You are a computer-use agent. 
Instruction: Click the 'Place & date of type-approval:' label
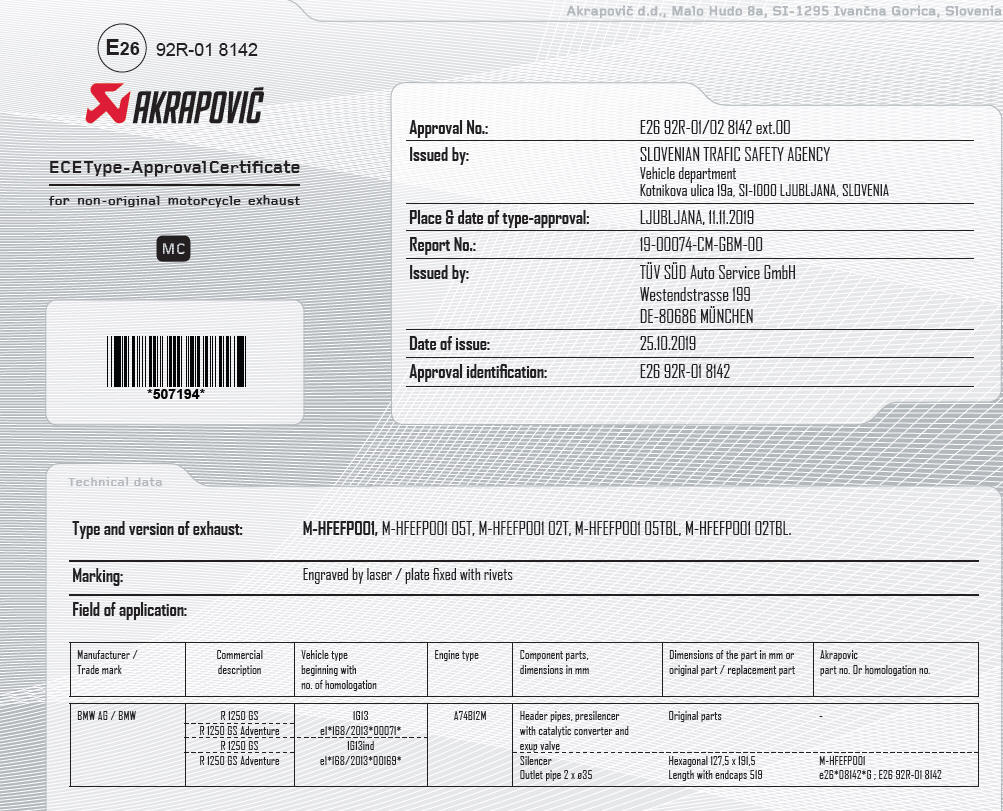tap(499, 218)
